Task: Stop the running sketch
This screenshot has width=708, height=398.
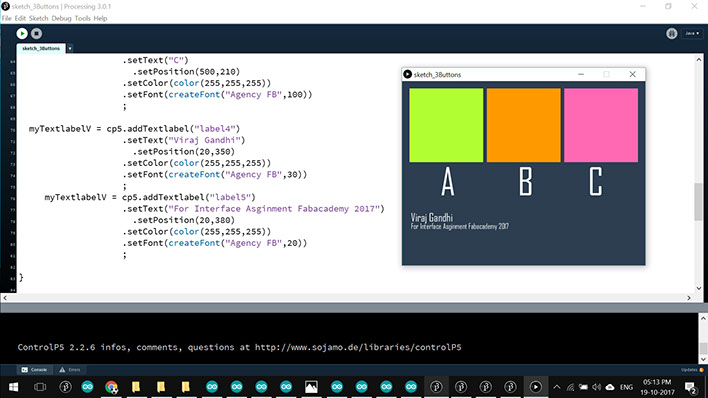Action: point(37,33)
